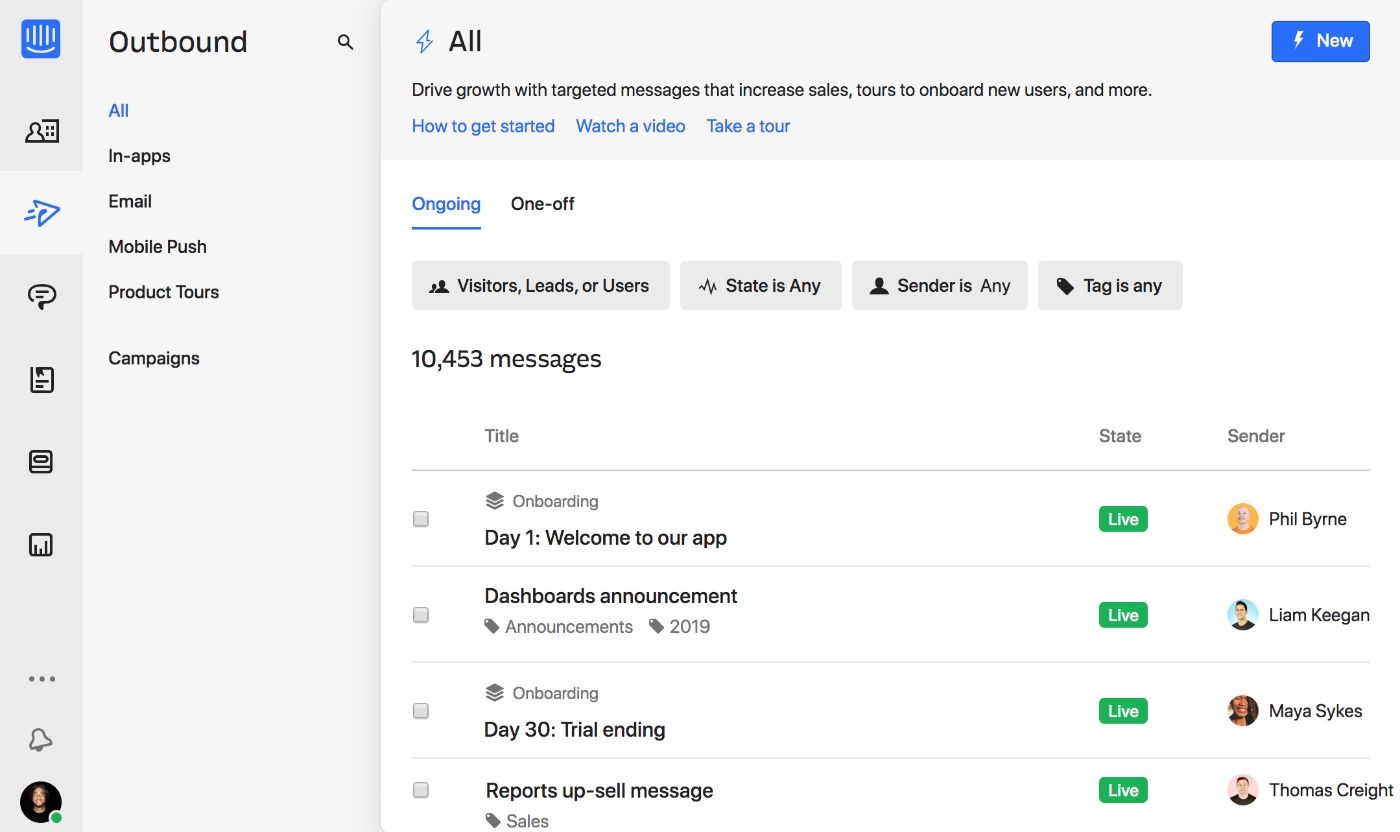
Task: Switch to the One-off tab
Action: coord(542,204)
